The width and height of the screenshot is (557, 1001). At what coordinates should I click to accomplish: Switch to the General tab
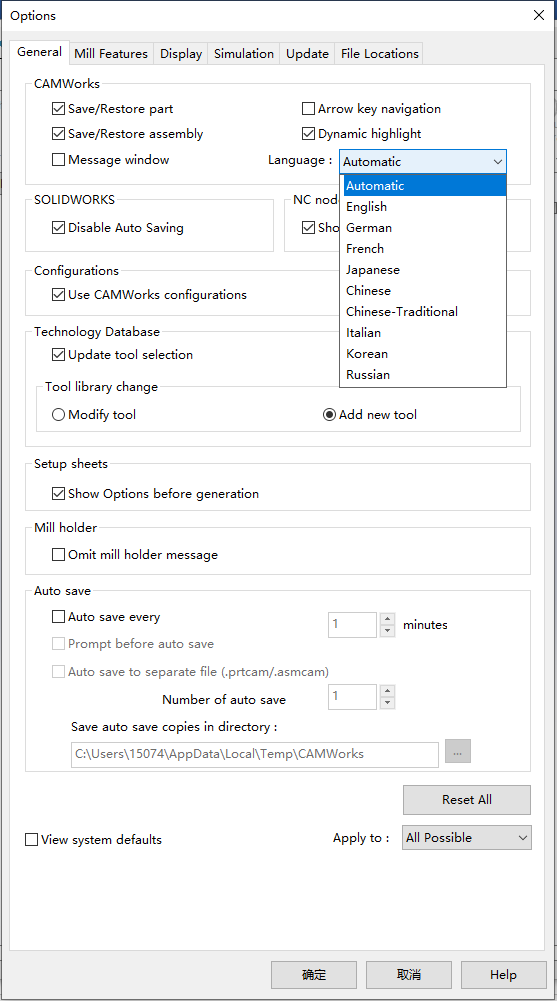[40, 52]
